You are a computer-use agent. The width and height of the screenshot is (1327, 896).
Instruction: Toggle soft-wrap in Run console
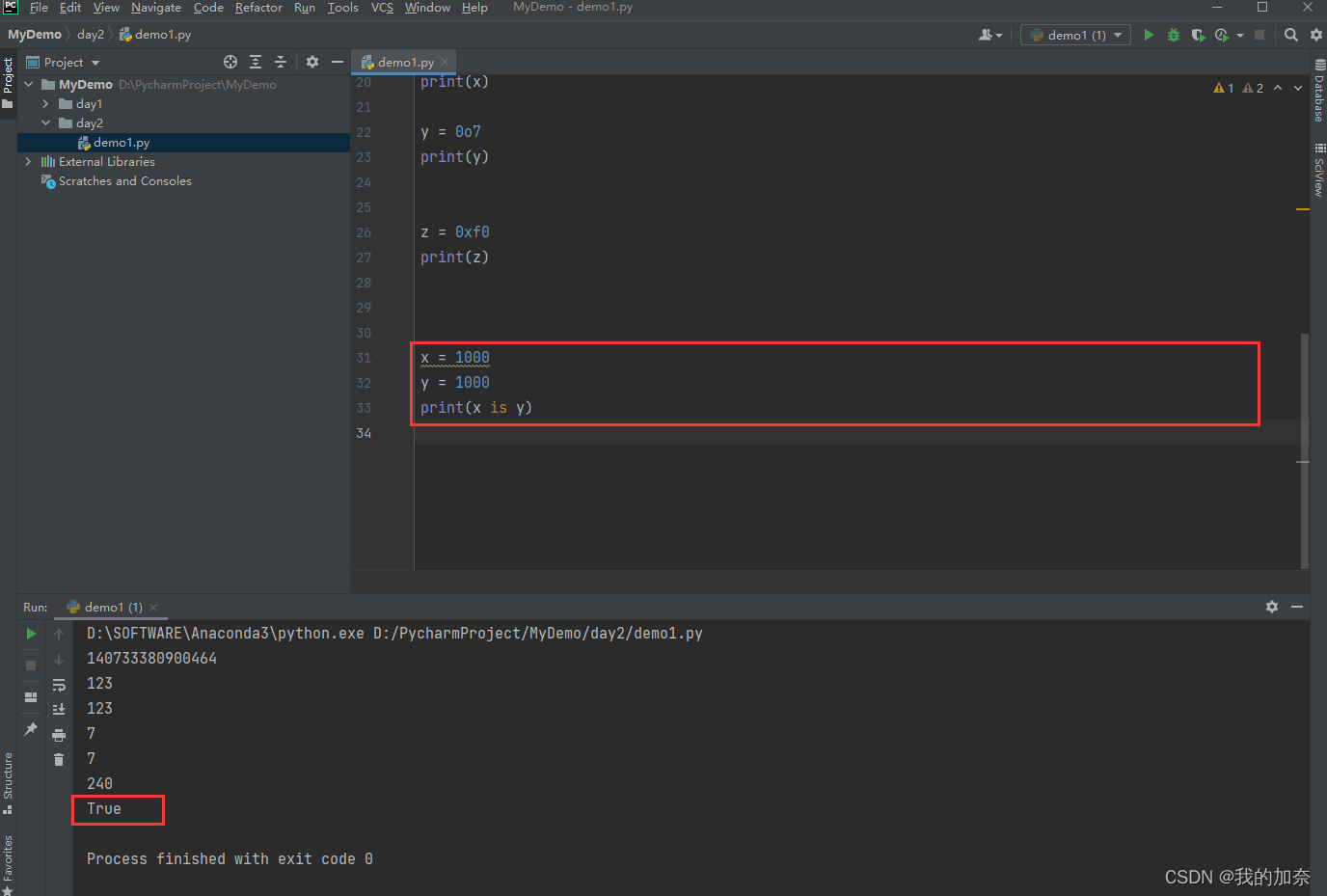pyautogui.click(x=59, y=685)
